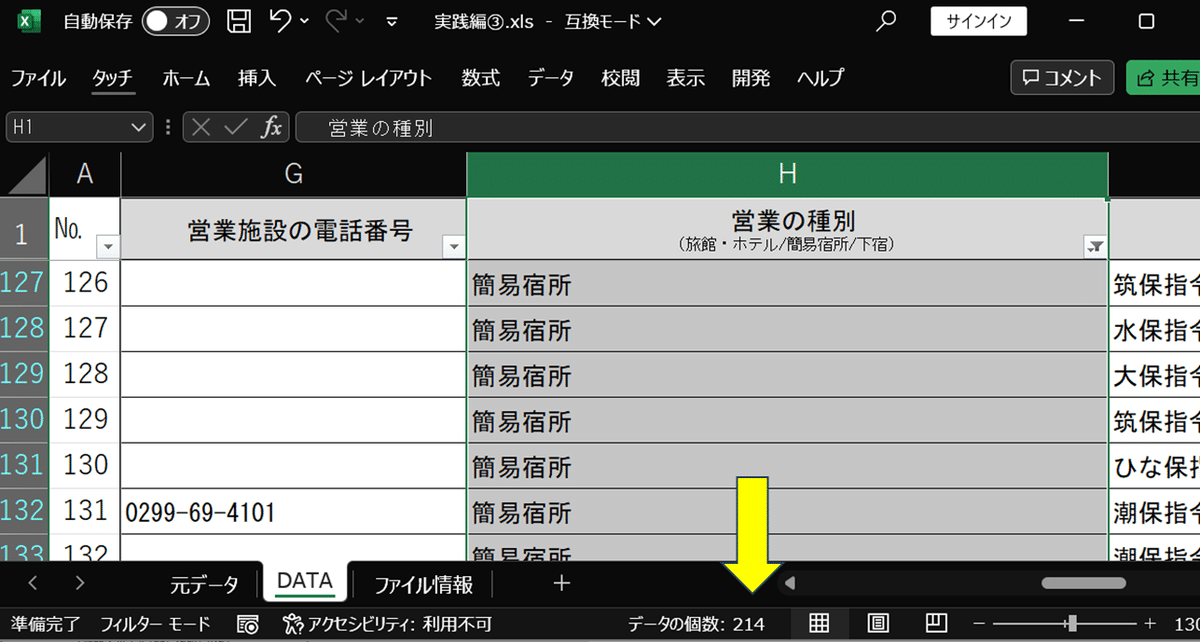Click 簡易宿所 cell in row 129

(787, 375)
